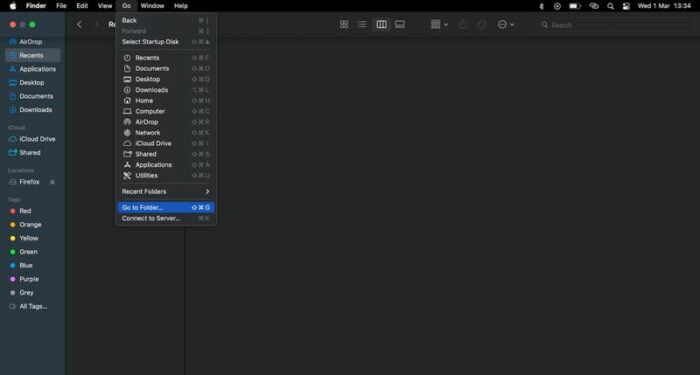The image size is (700, 375).
Task: Open iCloud Drive in the sidebar
Action: 33,139
